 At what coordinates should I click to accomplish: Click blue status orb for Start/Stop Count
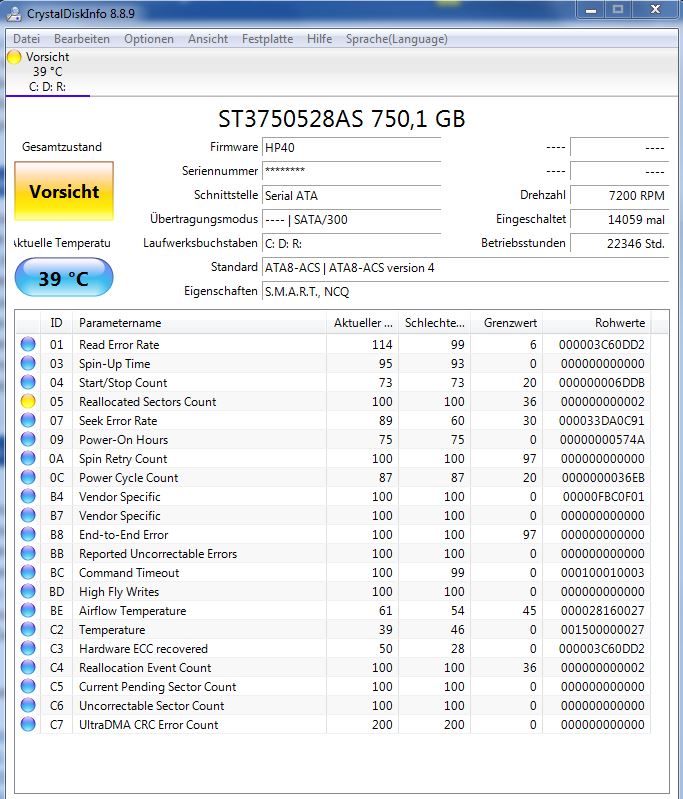(28, 382)
